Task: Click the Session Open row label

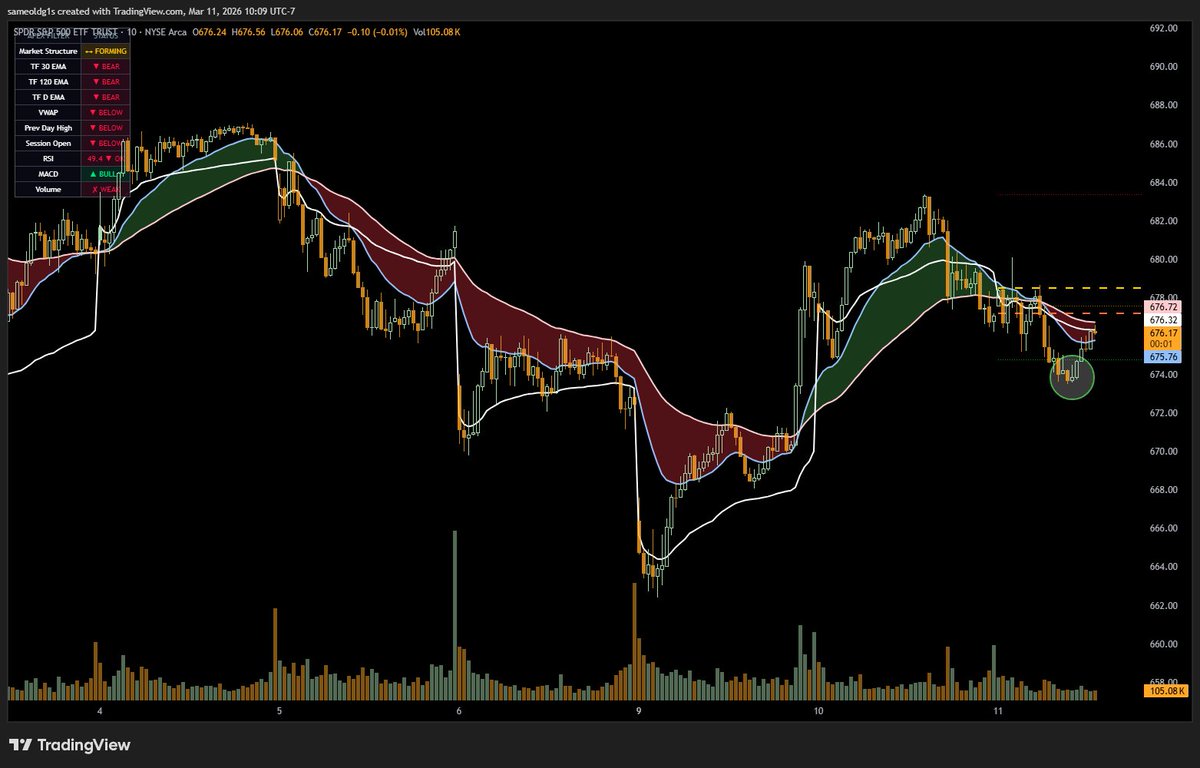Action: (x=48, y=143)
